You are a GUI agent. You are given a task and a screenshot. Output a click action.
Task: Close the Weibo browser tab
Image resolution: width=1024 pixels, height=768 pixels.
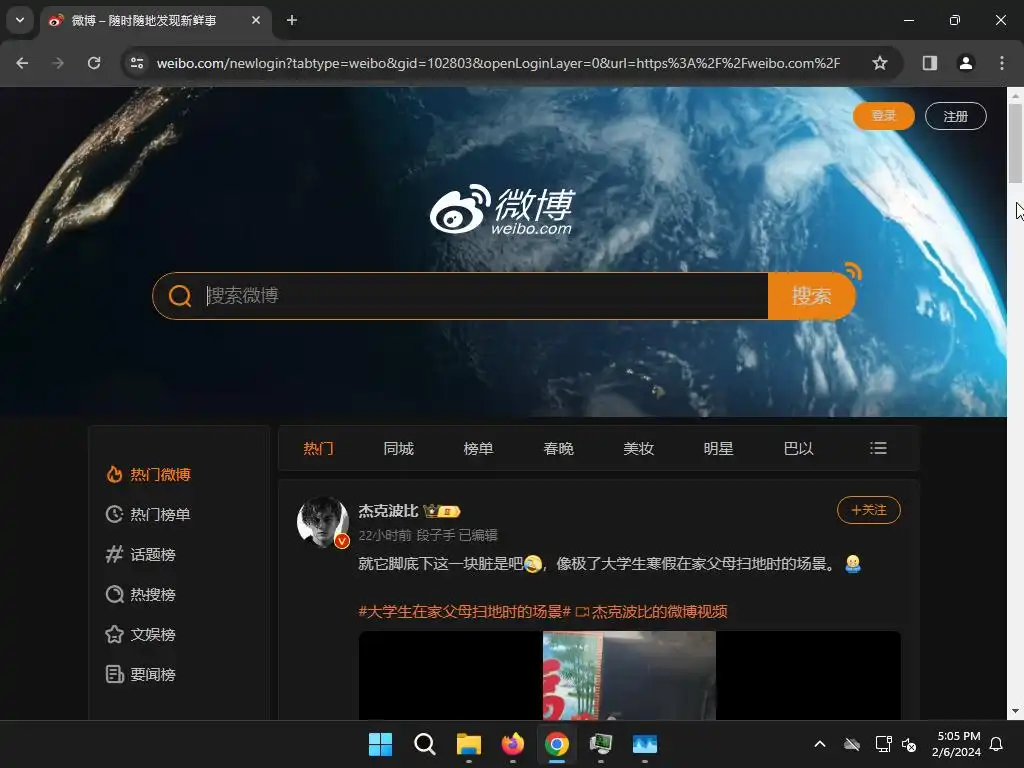click(x=256, y=20)
